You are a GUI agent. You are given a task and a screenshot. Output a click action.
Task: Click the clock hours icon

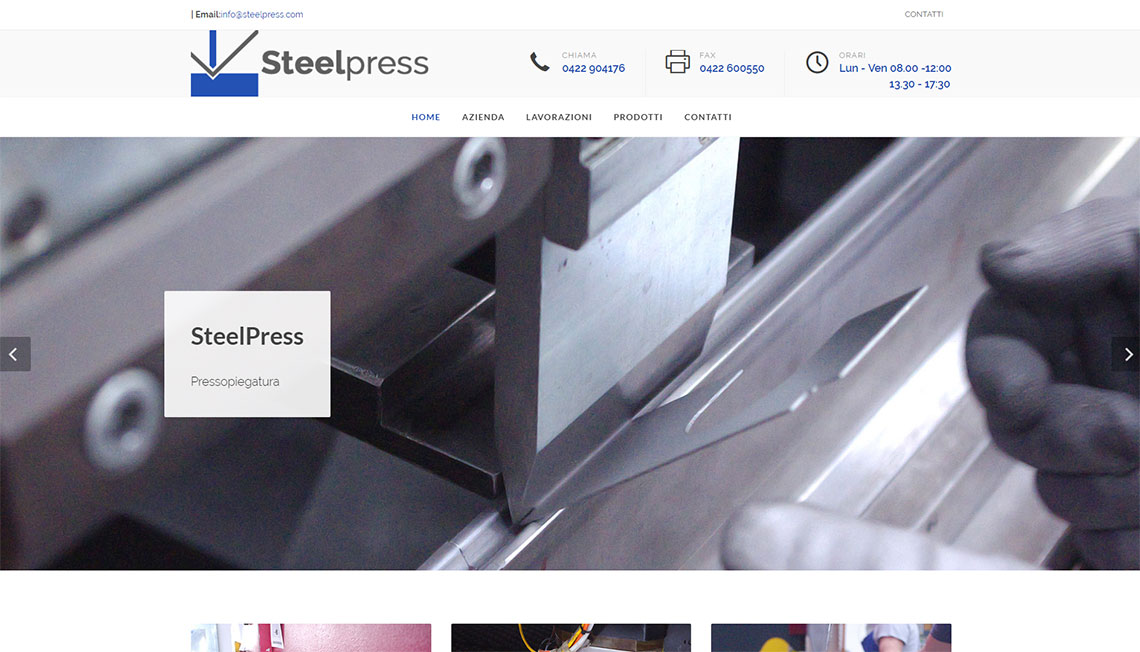(x=817, y=62)
